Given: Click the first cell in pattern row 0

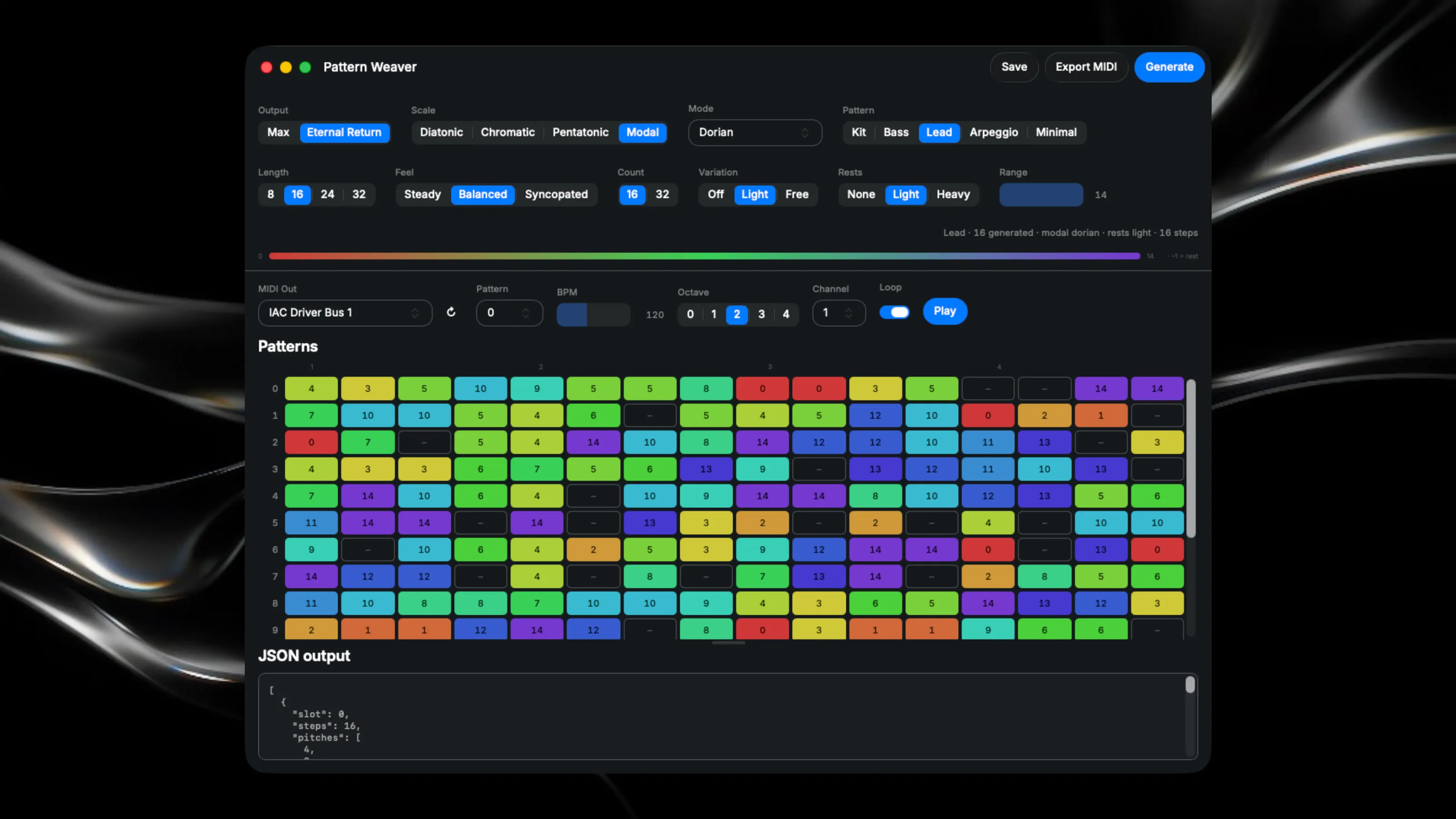Looking at the screenshot, I should click(311, 388).
